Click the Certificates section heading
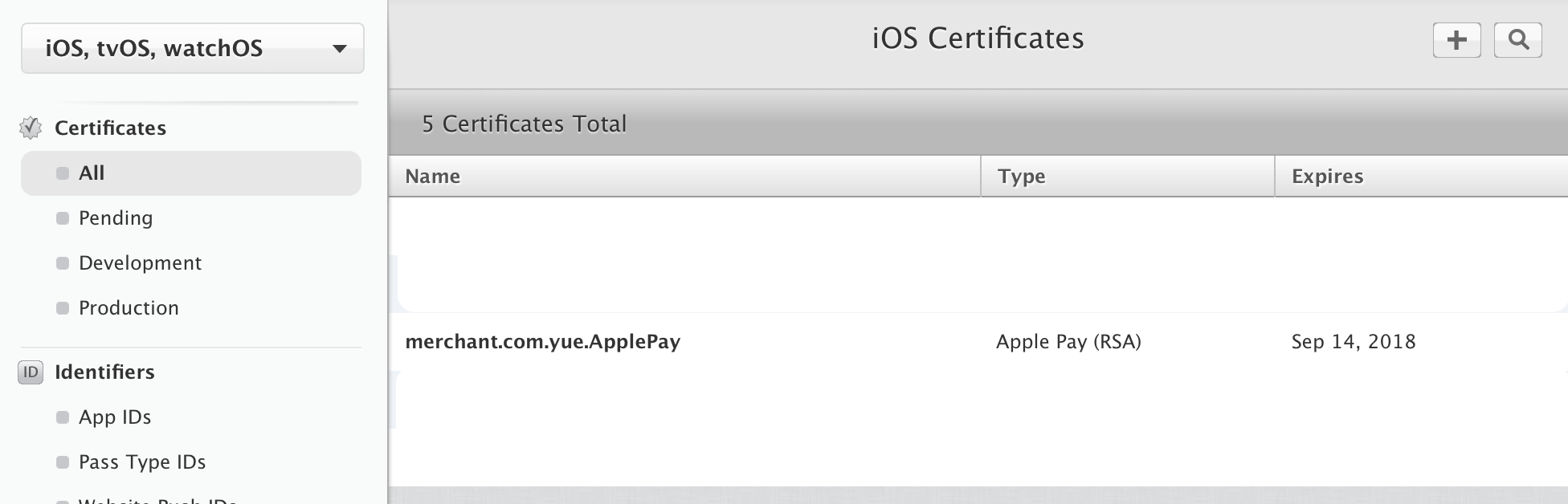This screenshot has height=504, width=1568. tap(110, 128)
